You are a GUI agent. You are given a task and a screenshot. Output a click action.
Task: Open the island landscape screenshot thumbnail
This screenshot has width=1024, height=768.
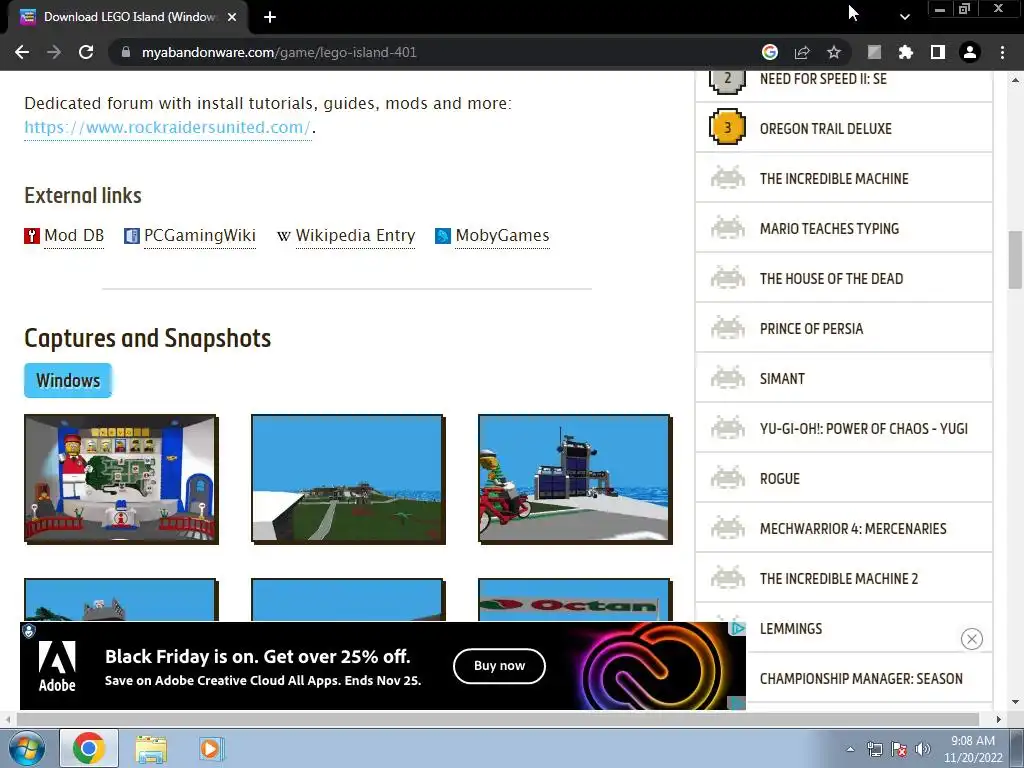tap(348, 479)
